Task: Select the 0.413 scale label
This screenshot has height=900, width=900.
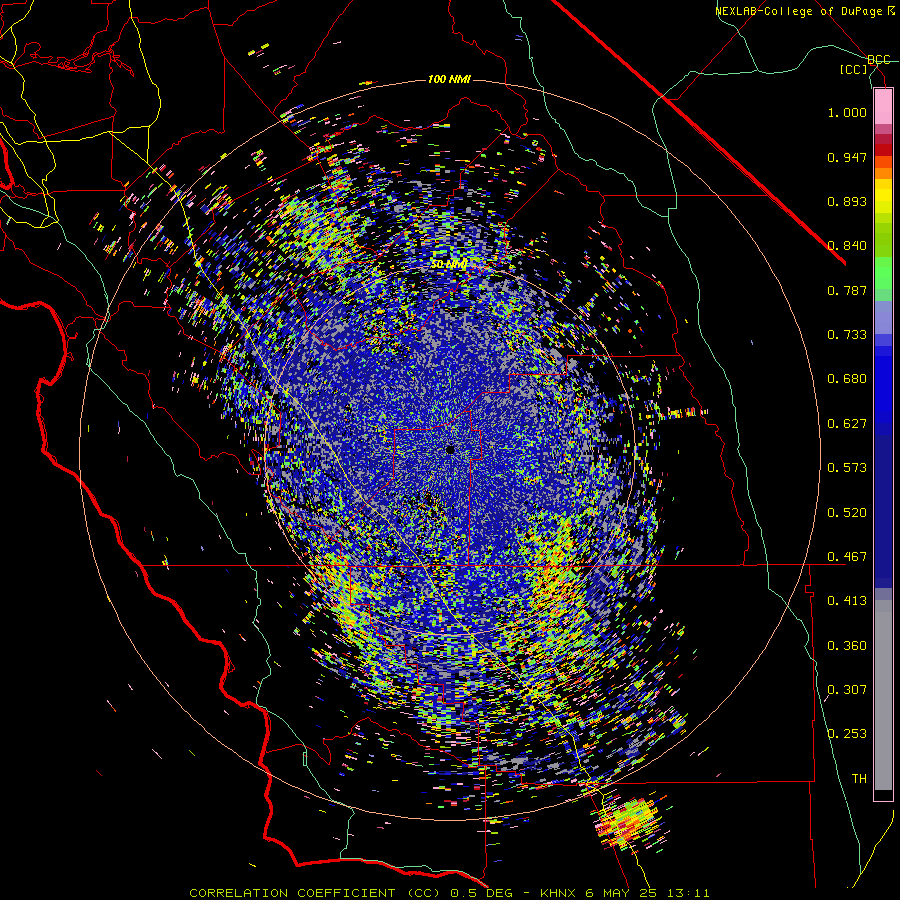Action: [x=847, y=601]
